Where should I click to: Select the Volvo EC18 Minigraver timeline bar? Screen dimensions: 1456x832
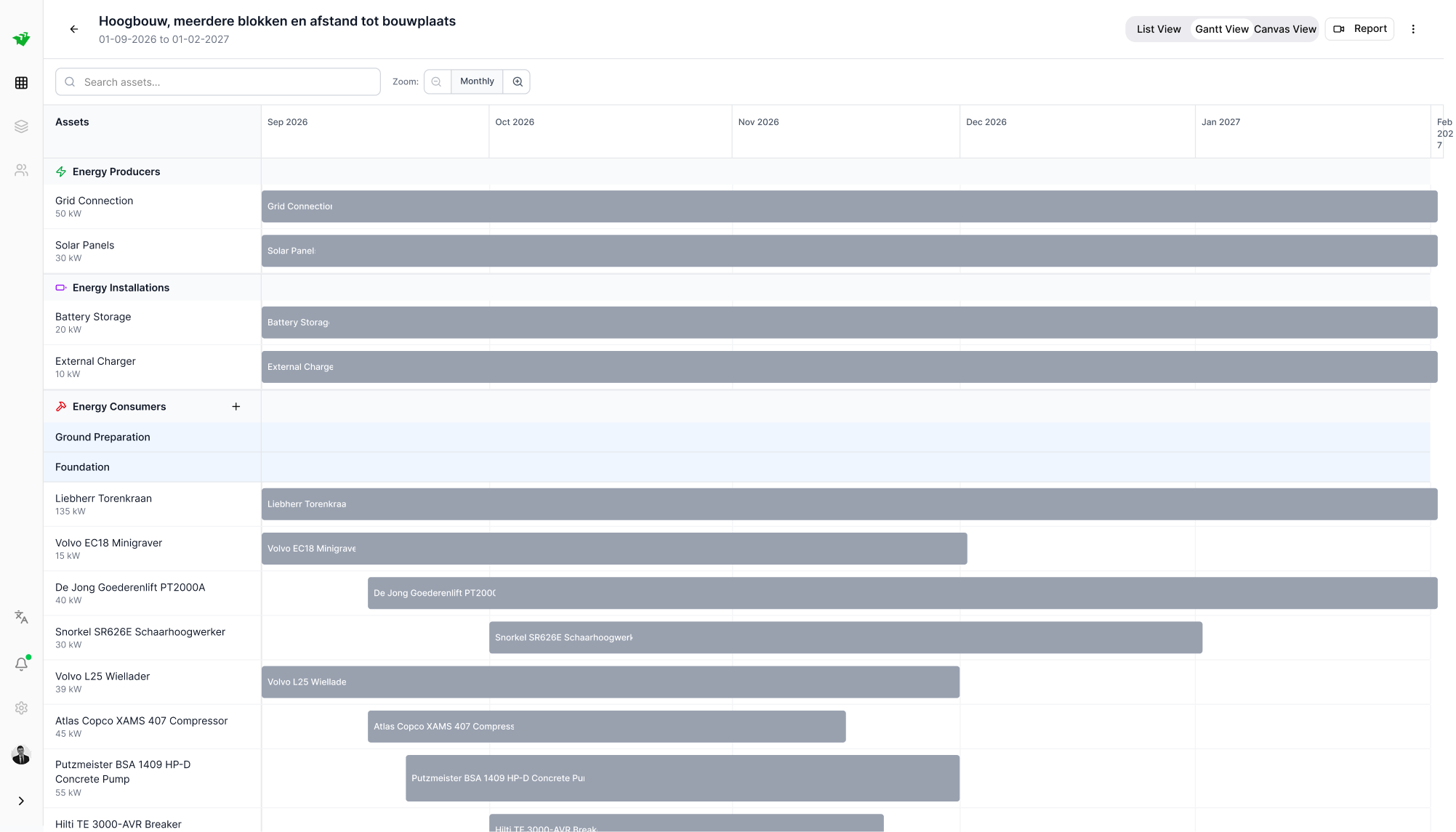click(x=614, y=549)
